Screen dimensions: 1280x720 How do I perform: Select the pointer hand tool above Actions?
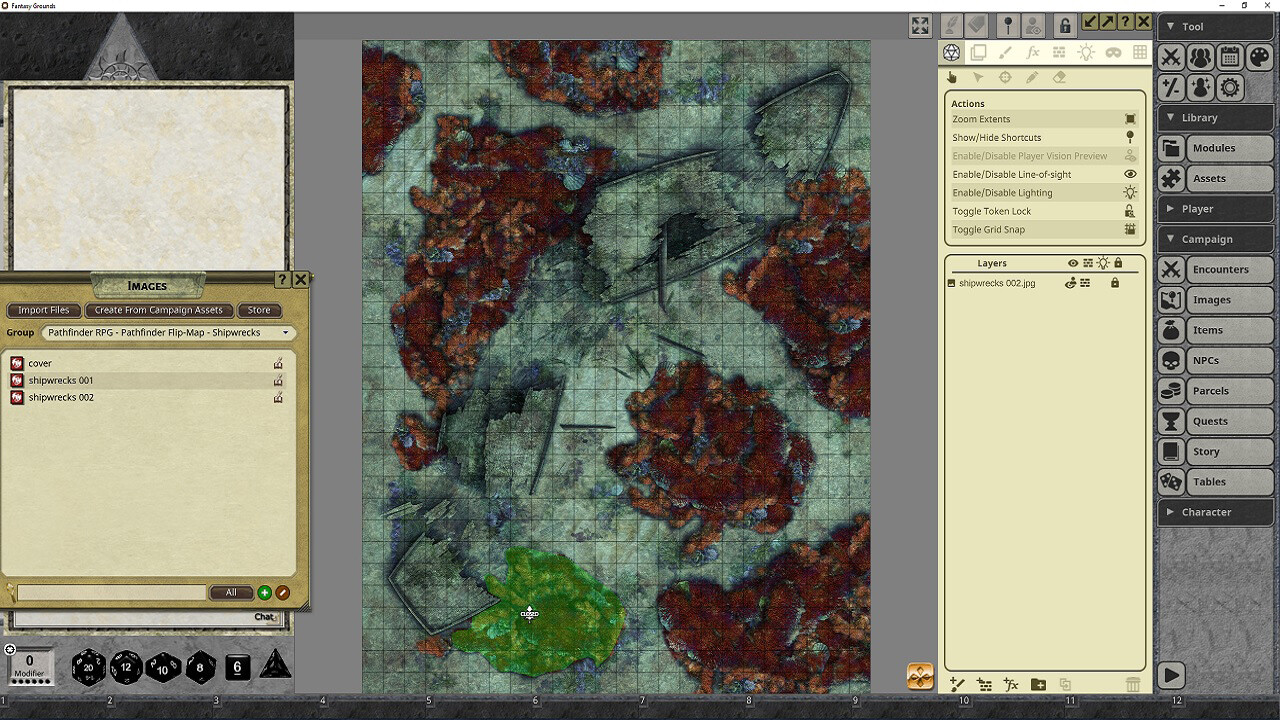pyautogui.click(x=951, y=77)
